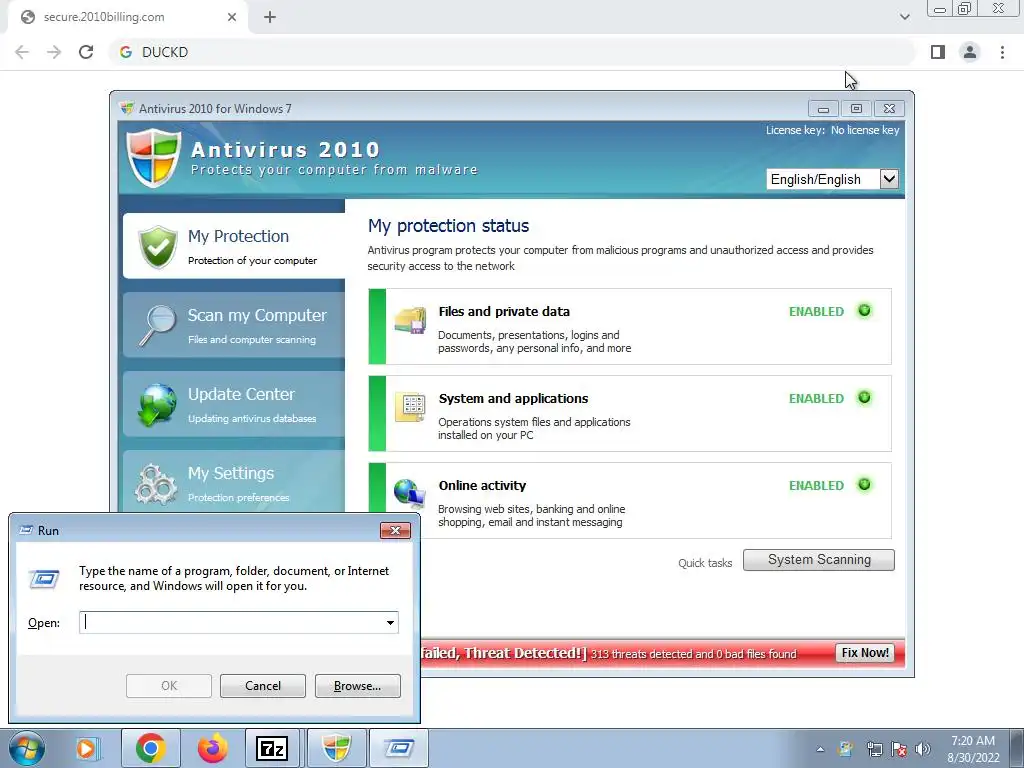Screen dimensions: 1024x768
Task: Click the Run dialog program icon
Action: pos(44,579)
